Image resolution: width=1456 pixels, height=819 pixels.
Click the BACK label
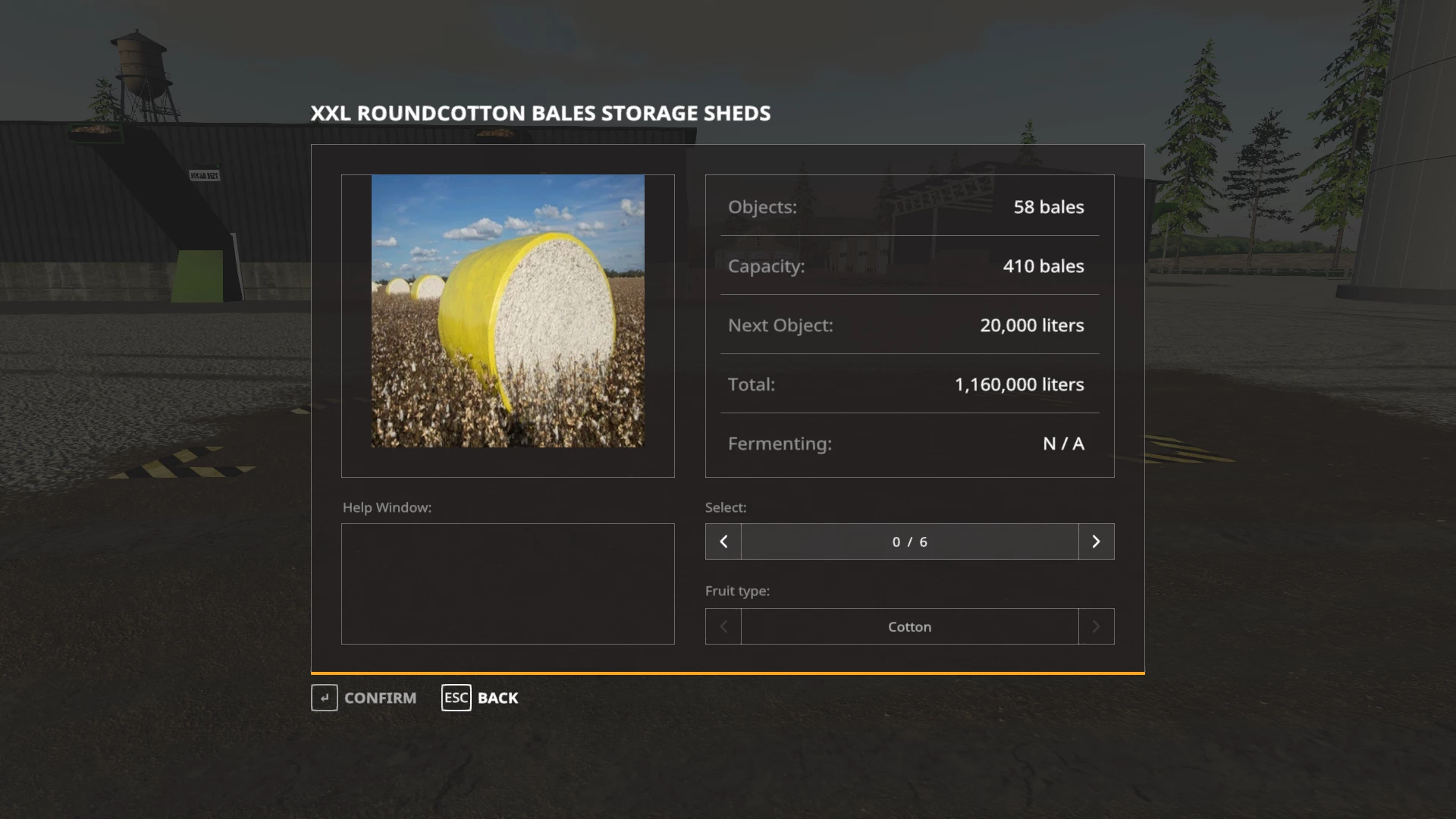coord(497,698)
